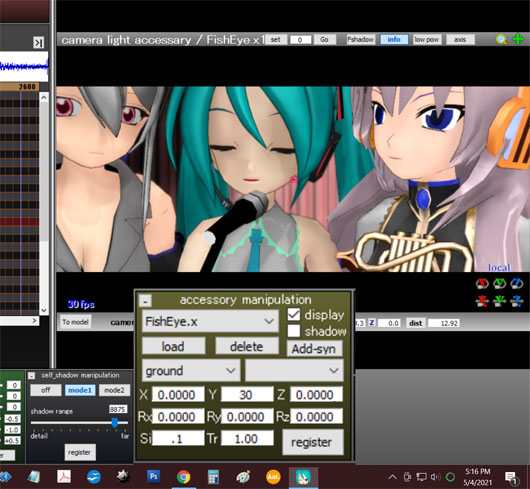
Task: Open Paint palette app in taskbar
Action: pos(243,477)
